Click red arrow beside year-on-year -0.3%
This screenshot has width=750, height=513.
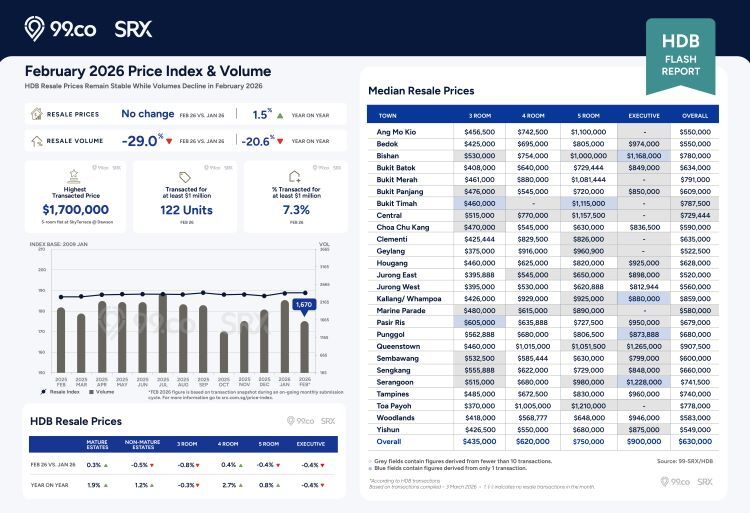pyautogui.click(x=197, y=485)
